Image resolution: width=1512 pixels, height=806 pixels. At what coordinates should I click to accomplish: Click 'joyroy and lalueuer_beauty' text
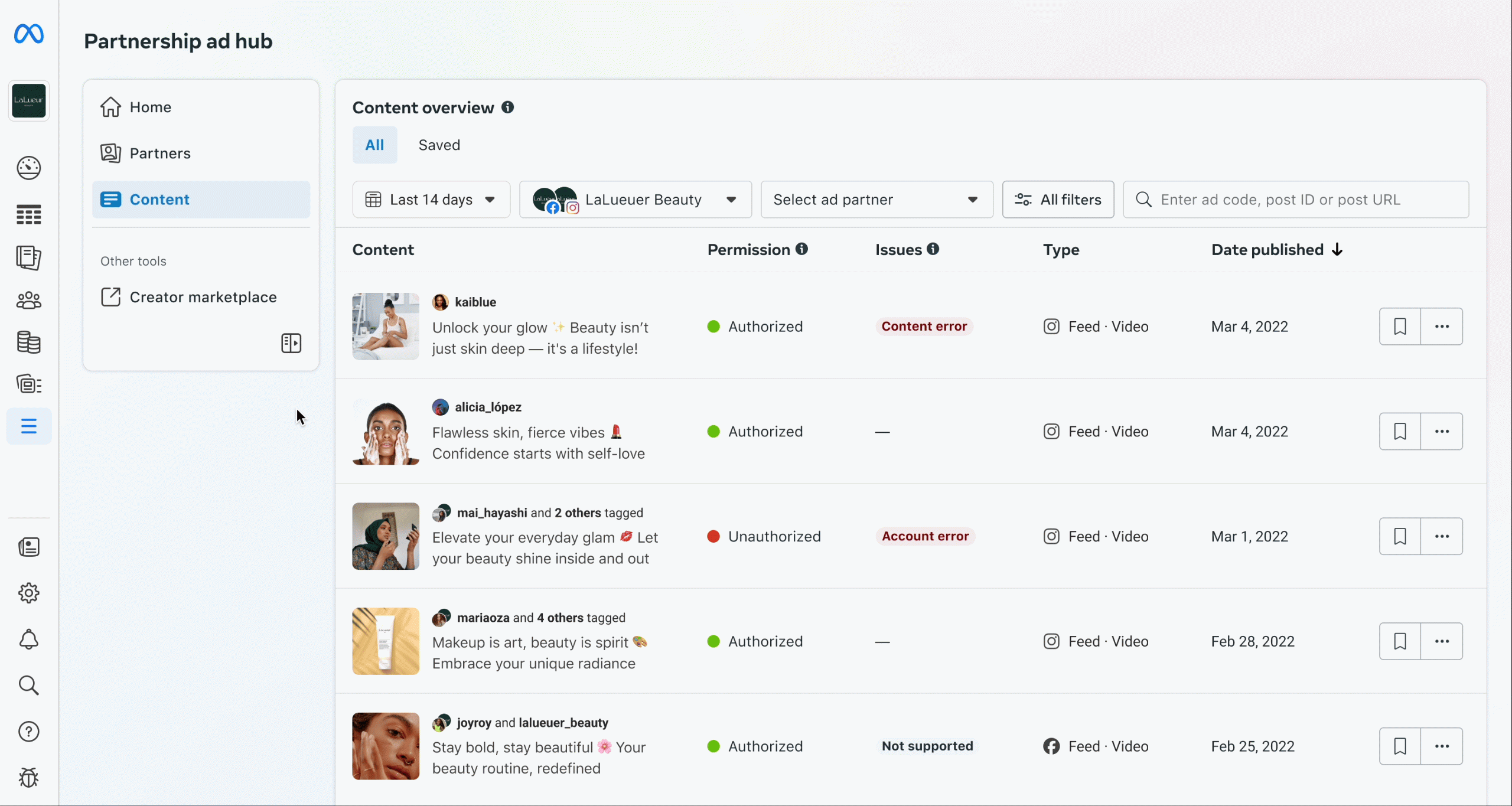532,723
